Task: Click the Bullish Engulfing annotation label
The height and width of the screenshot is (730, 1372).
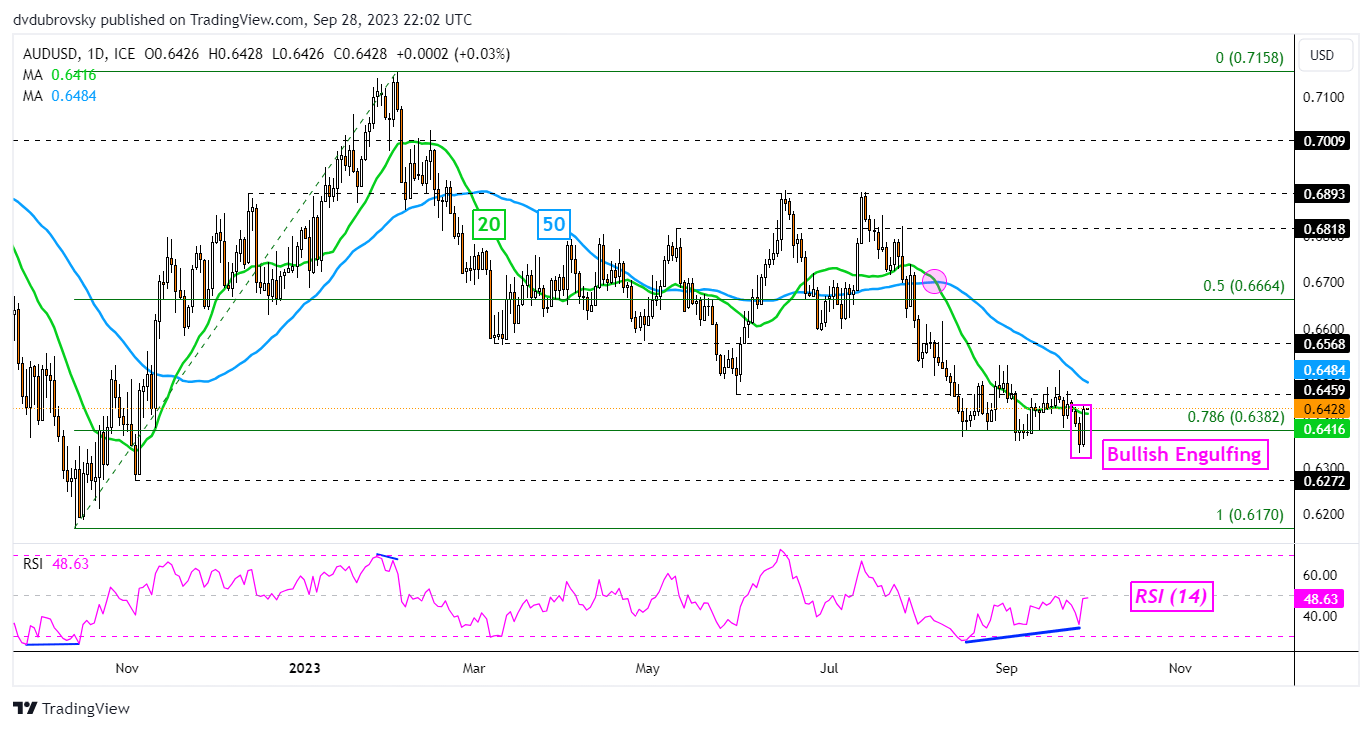Action: (x=1185, y=455)
